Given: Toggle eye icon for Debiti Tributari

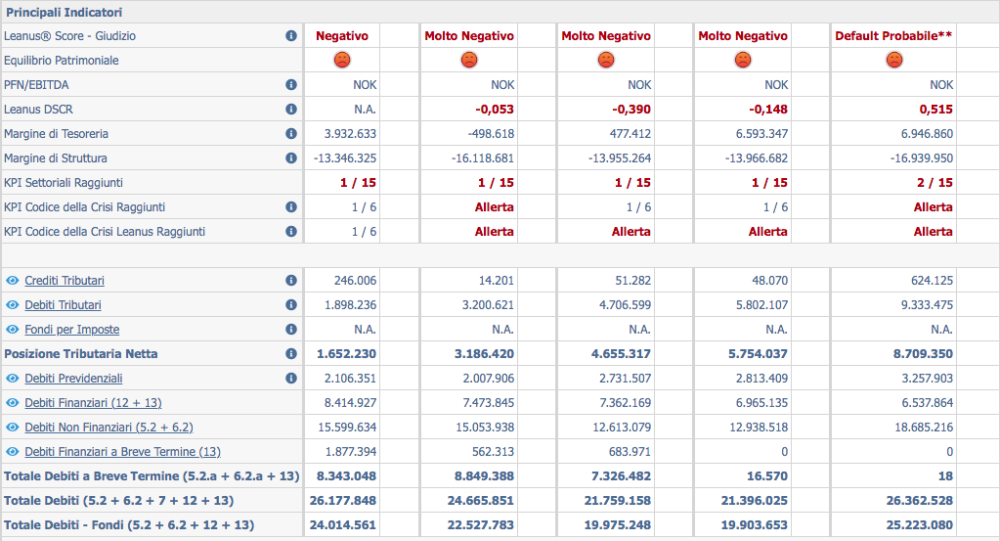Looking at the screenshot, I should 12,305.
